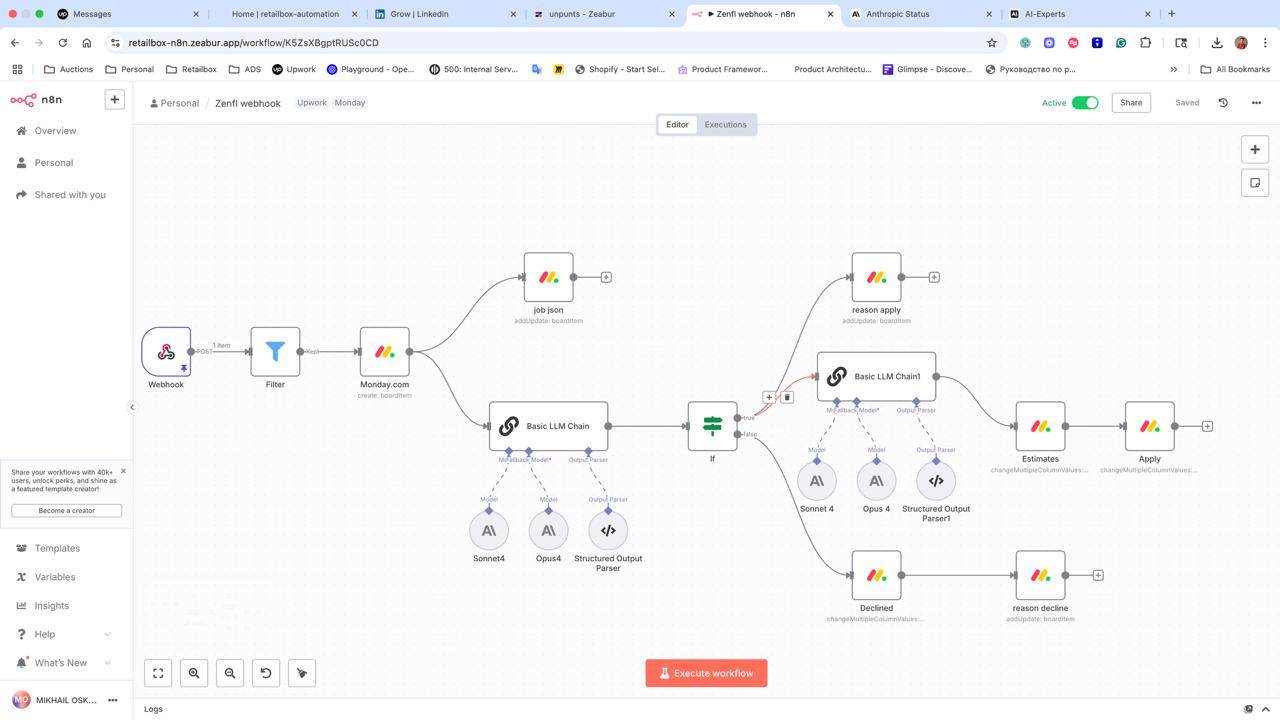Open the Filter node
This screenshot has width=1280, height=720.
click(x=274, y=351)
